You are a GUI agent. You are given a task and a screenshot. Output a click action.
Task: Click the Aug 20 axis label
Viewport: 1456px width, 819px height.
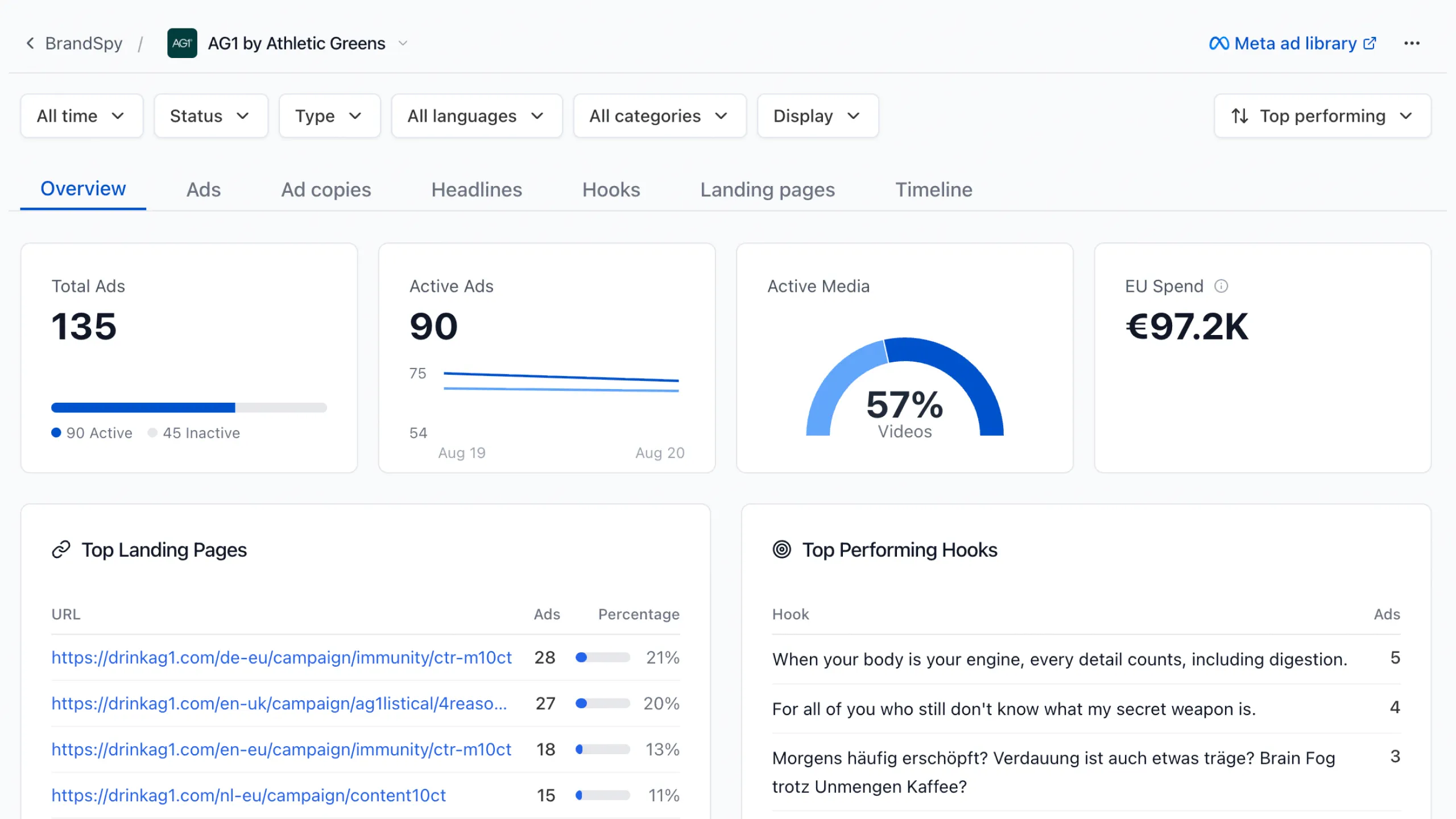pos(660,453)
